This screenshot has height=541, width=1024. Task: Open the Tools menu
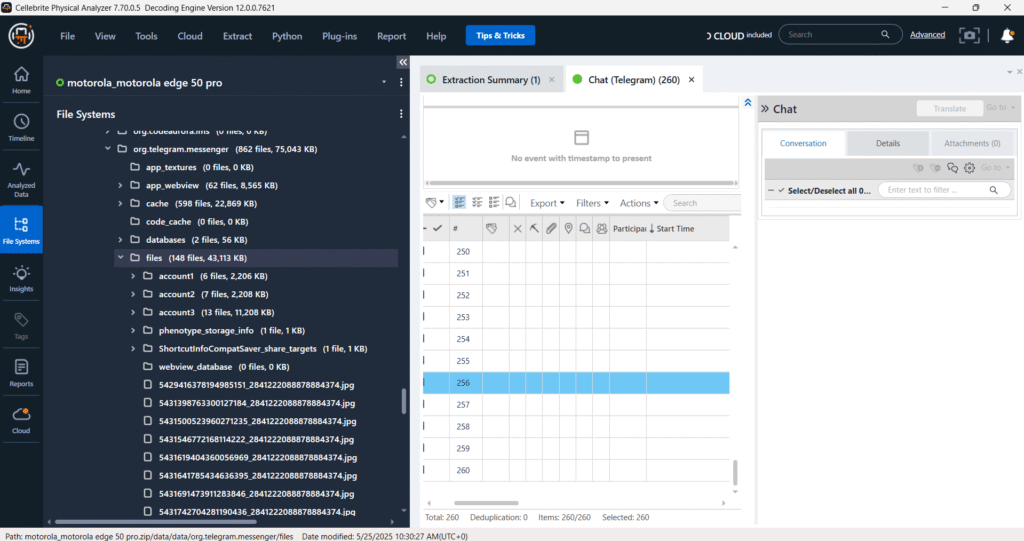[x=146, y=36]
